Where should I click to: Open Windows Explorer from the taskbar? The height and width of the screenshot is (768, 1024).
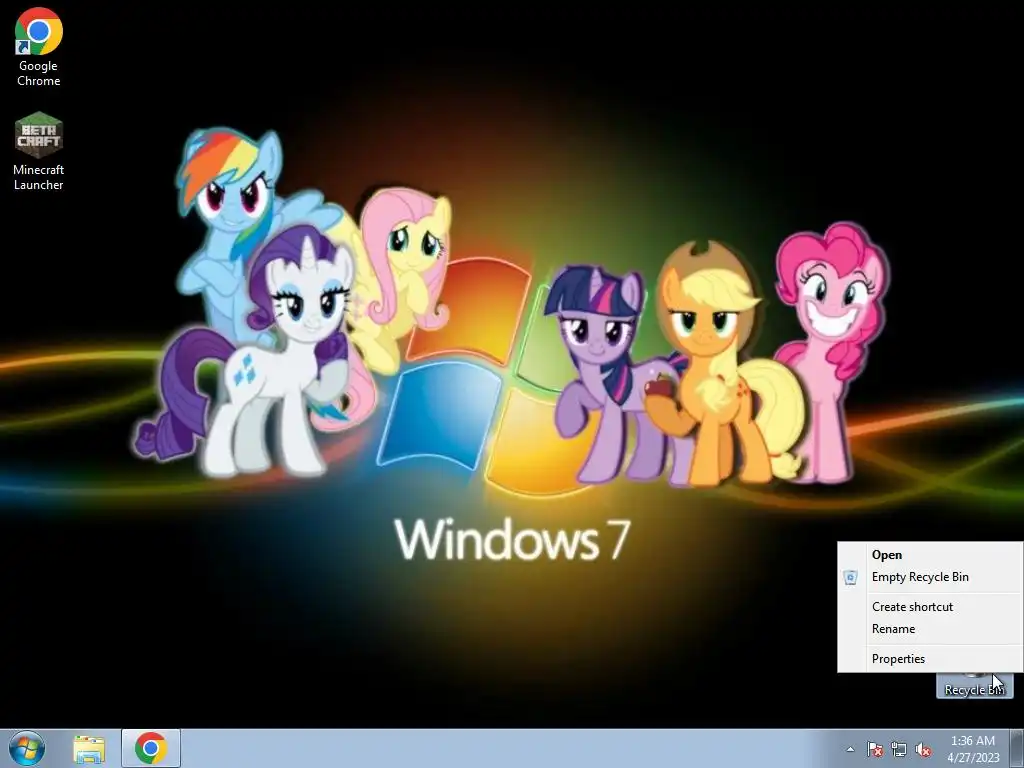(x=89, y=749)
